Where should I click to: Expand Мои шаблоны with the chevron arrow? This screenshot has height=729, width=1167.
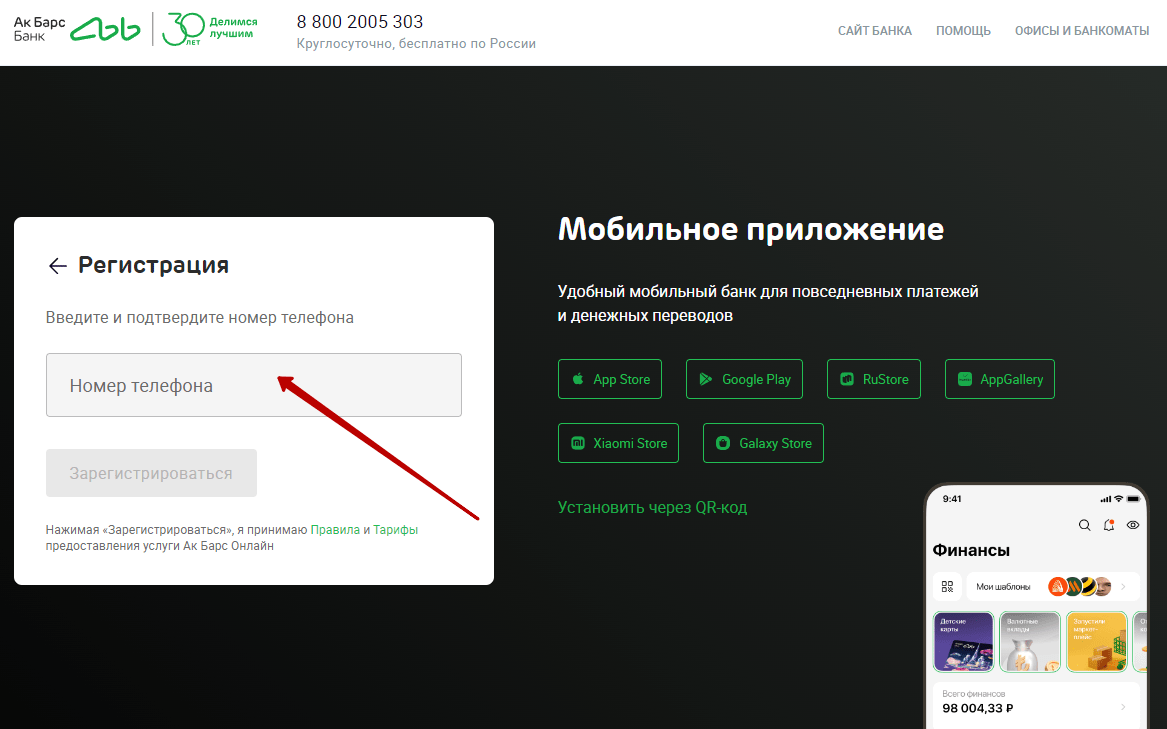(1123, 587)
